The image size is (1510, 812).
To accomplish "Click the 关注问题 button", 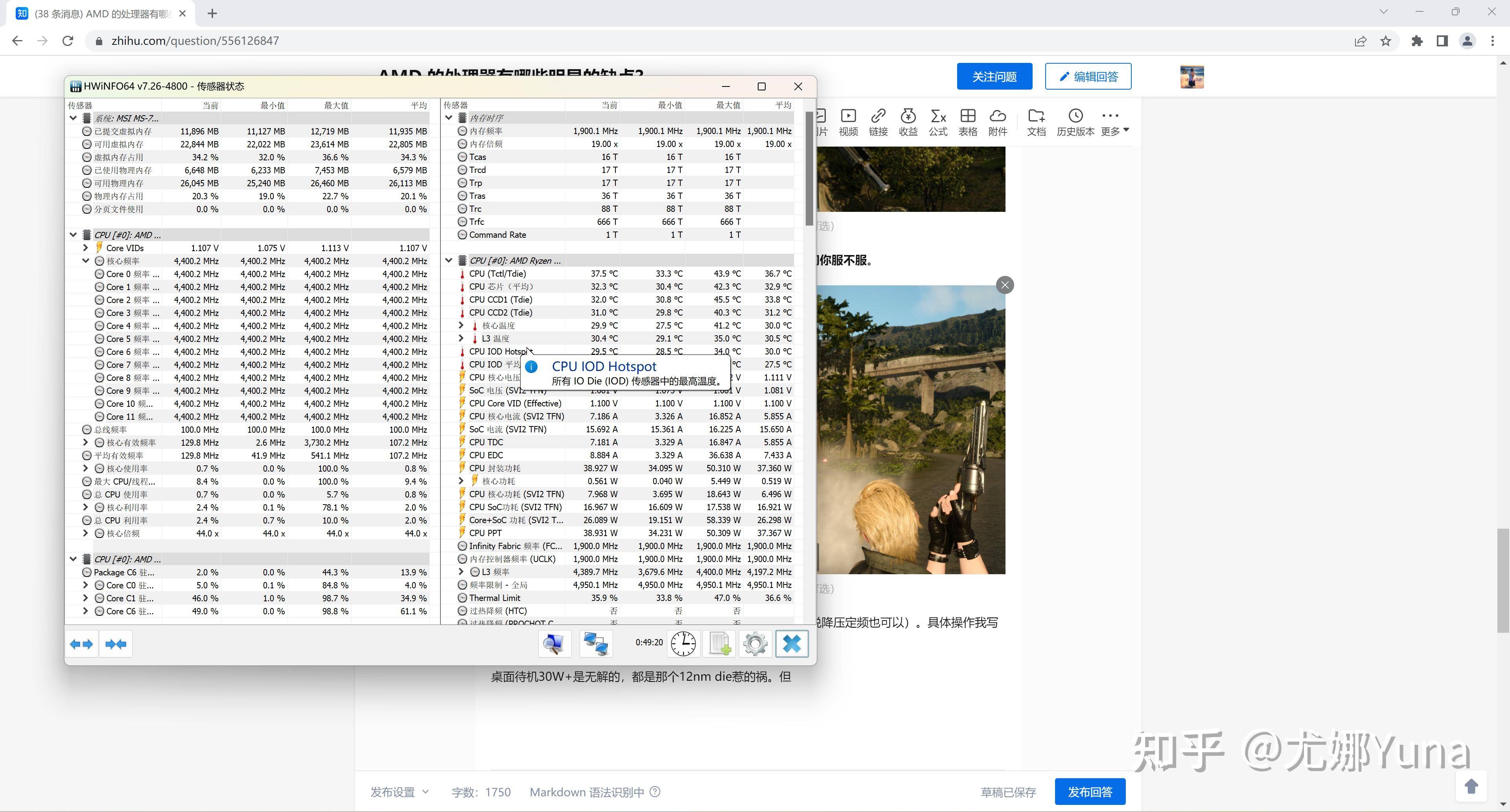I will pyautogui.click(x=994, y=77).
